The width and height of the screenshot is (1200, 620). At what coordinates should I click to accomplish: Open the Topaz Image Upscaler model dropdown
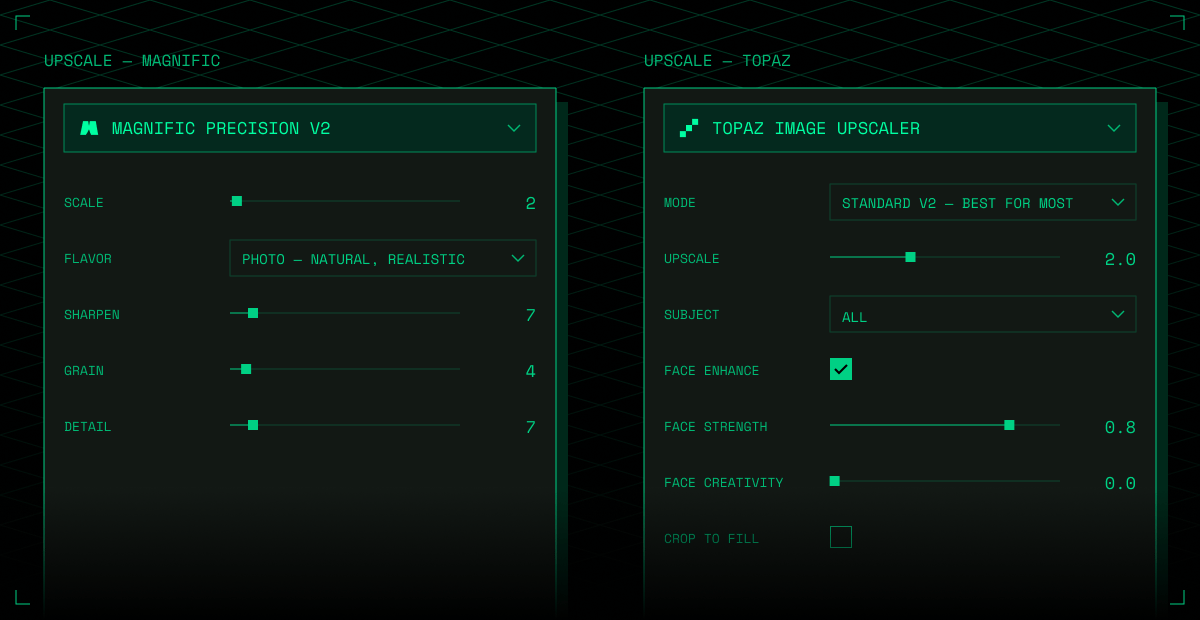point(900,128)
